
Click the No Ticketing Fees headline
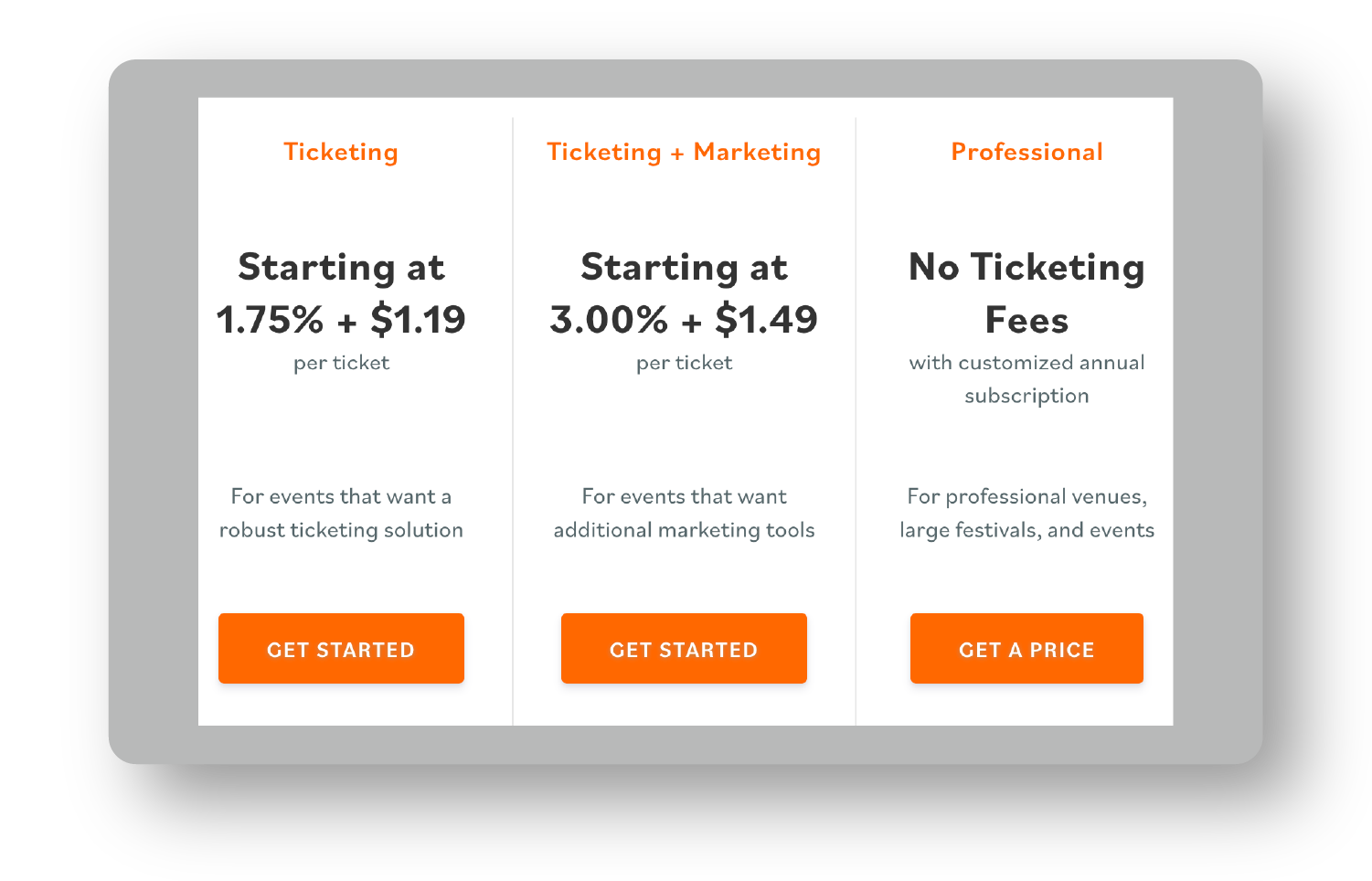pyautogui.click(x=1026, y=292)
